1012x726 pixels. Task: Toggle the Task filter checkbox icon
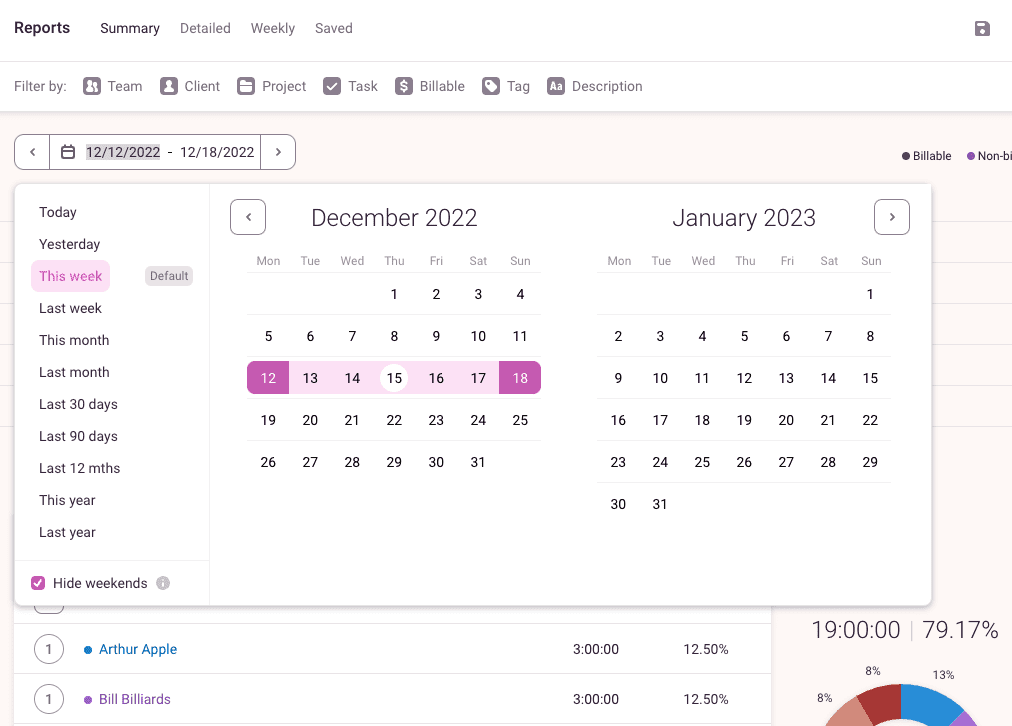coord(332,87)
